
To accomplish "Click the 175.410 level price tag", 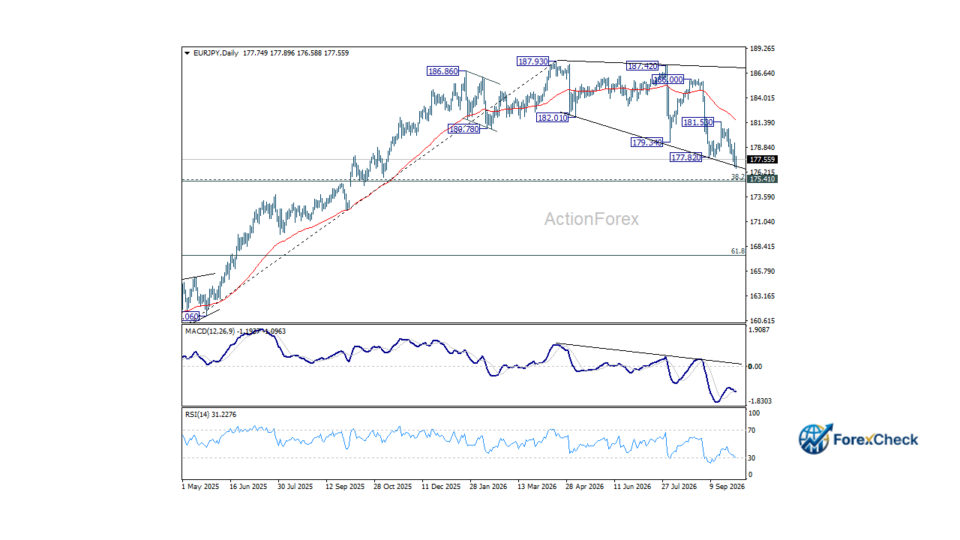I will [762, 179].
